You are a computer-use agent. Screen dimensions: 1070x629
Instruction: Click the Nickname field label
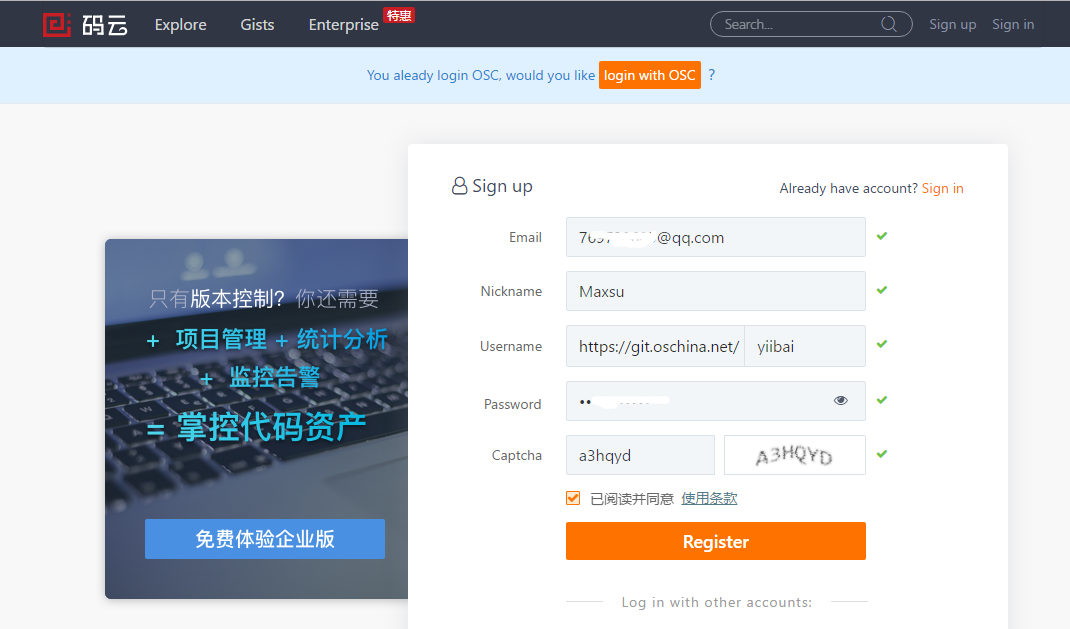(x=511, y=291)
